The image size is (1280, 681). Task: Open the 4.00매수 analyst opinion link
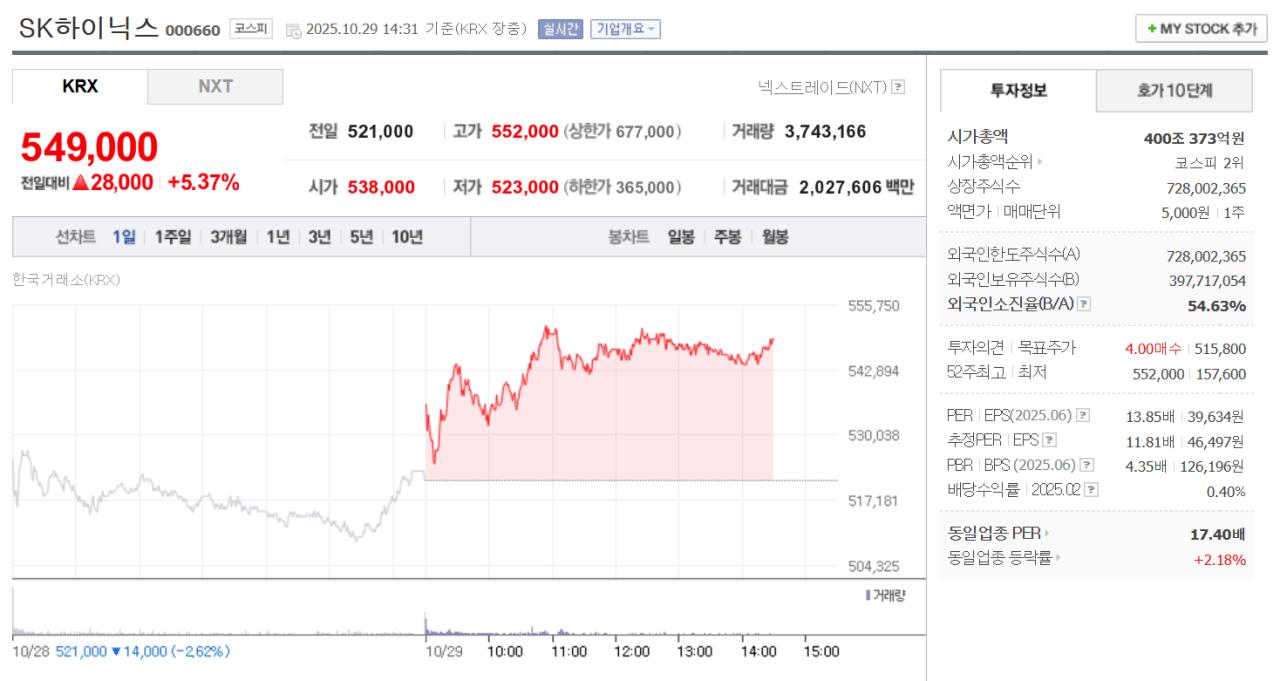pos(1153,348)
